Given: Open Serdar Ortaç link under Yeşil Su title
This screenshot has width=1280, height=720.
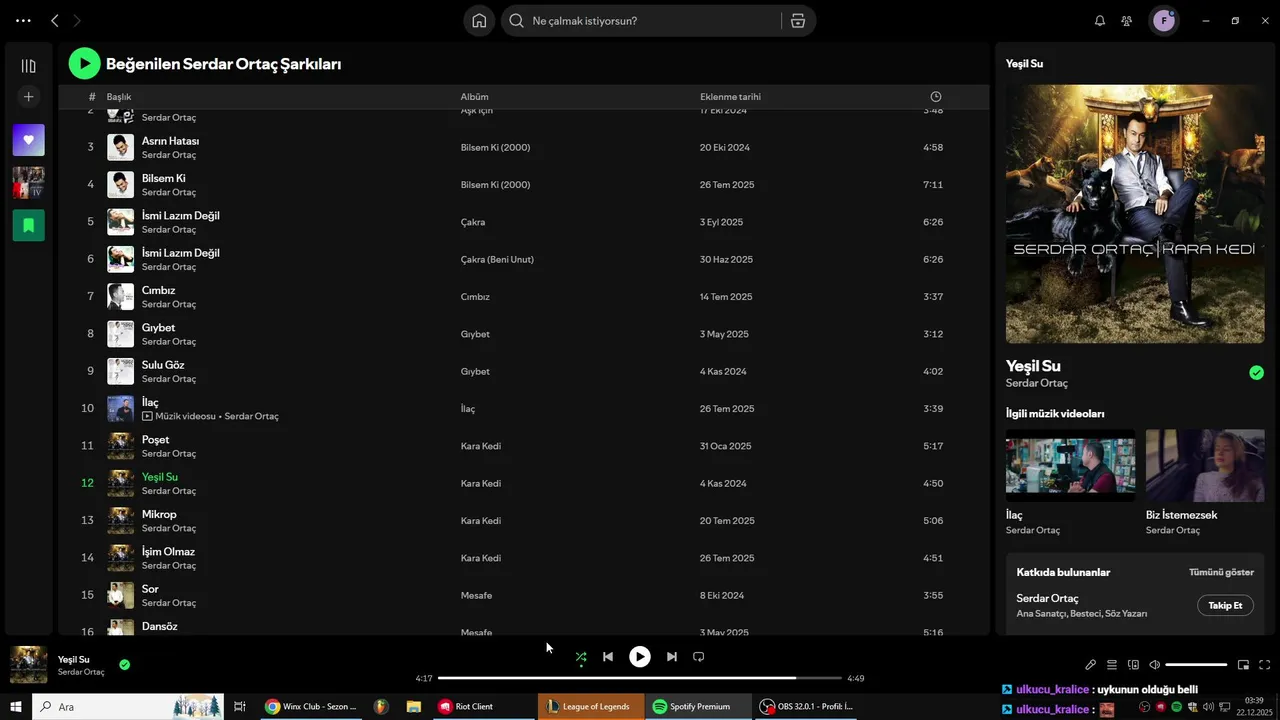Looking at the screenshot, I should pyautogui.click(x=1037, y=383).
